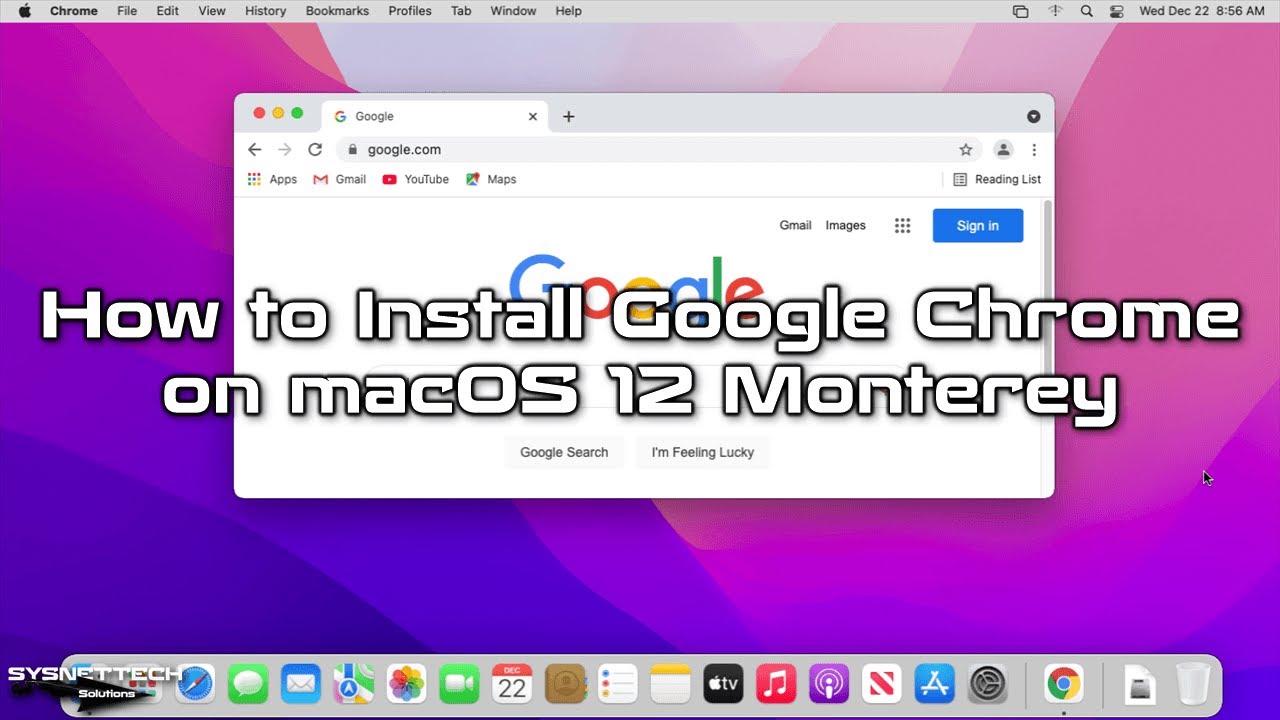Open the Gmail link on Google page
The image size is (1280, 720).
pyautogui.click(x=795, y=226)
